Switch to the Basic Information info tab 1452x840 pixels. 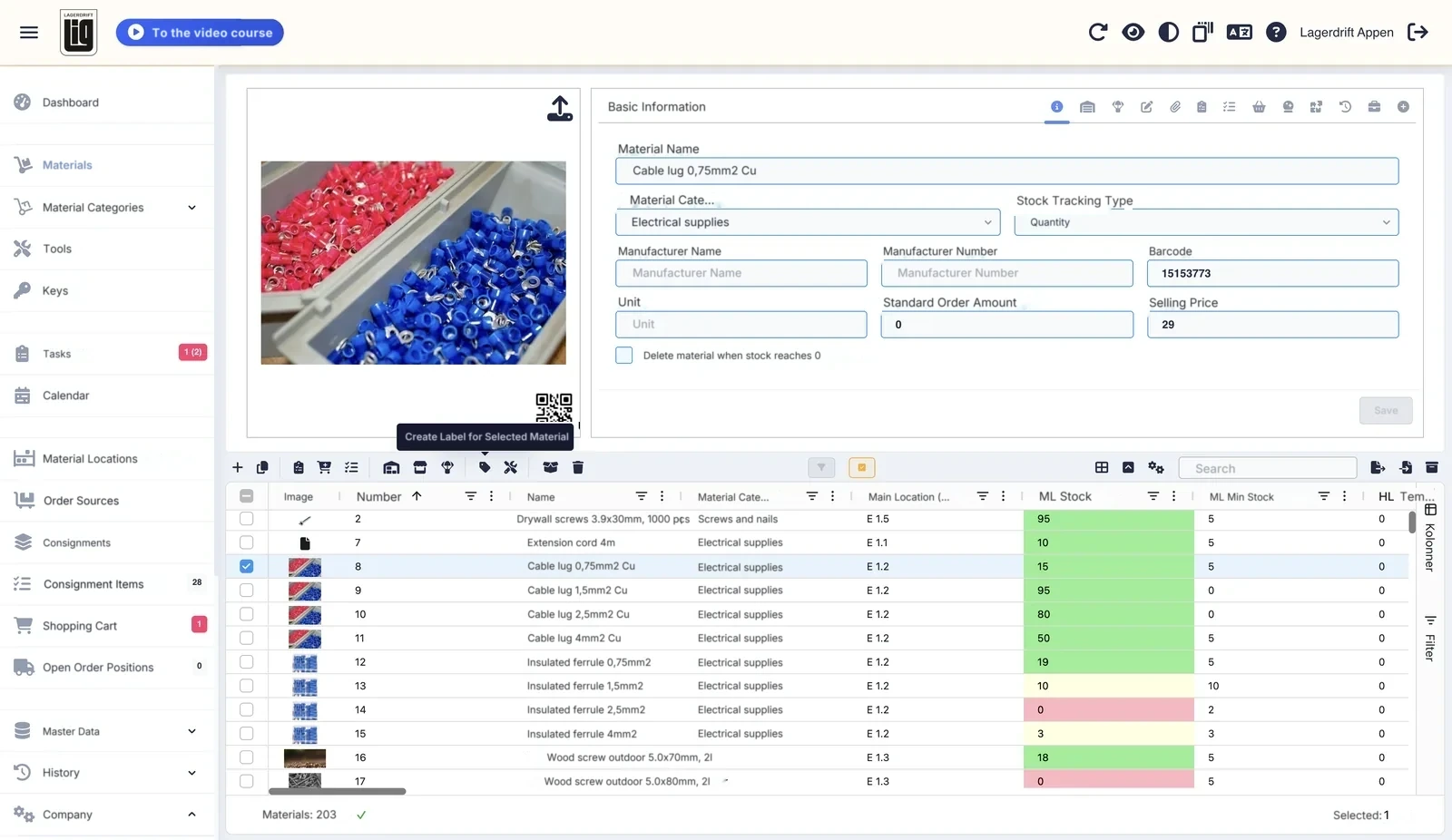[x=1057, y=107]
